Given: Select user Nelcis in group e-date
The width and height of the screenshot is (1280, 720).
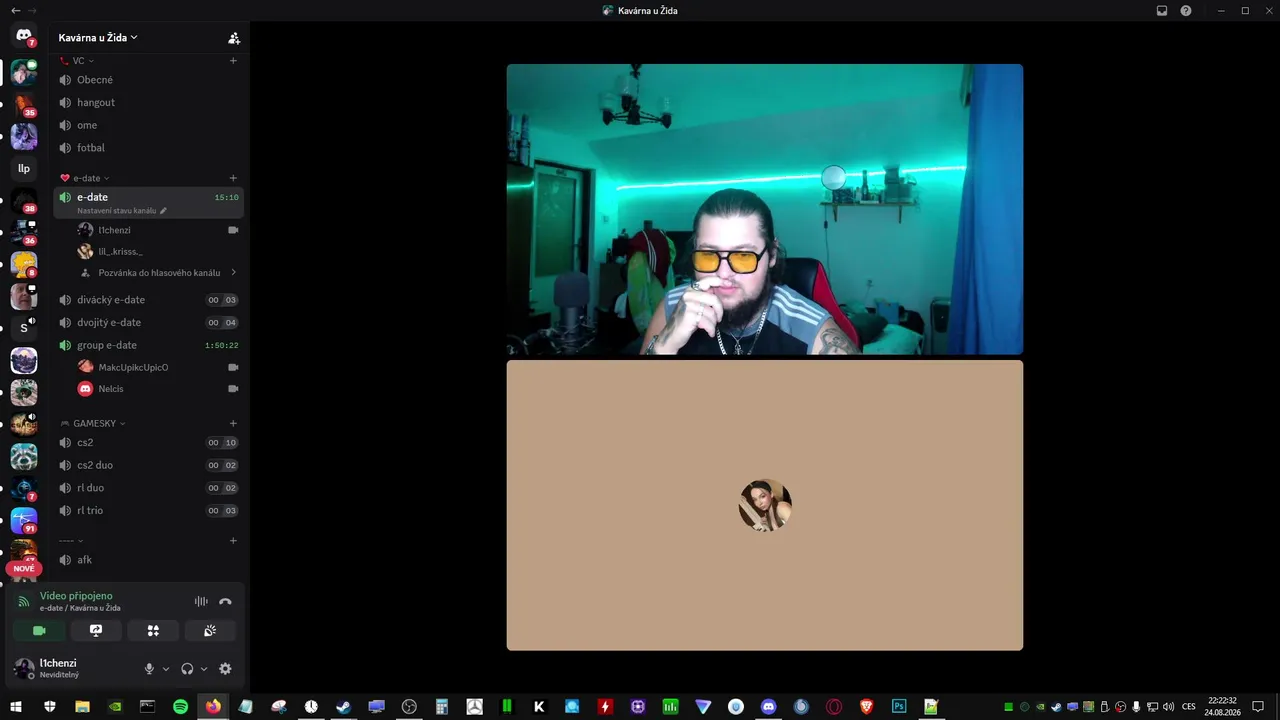Looking at the screenshot, I should (x=158, y=388).
